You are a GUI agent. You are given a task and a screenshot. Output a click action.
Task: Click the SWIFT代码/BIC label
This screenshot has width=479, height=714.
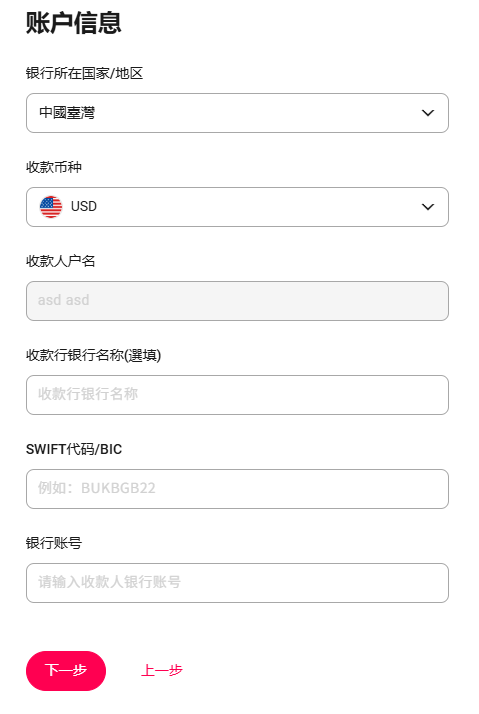(x=74, y=449)
